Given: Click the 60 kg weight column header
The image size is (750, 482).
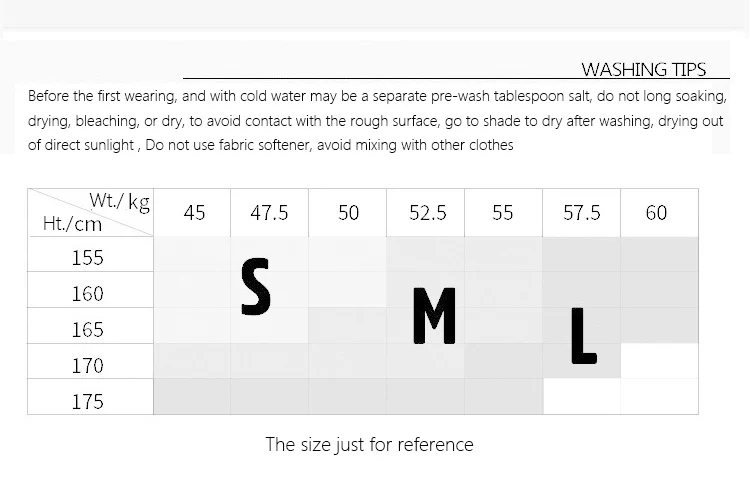Looking at the screenshot, I should tap(656, 213).
